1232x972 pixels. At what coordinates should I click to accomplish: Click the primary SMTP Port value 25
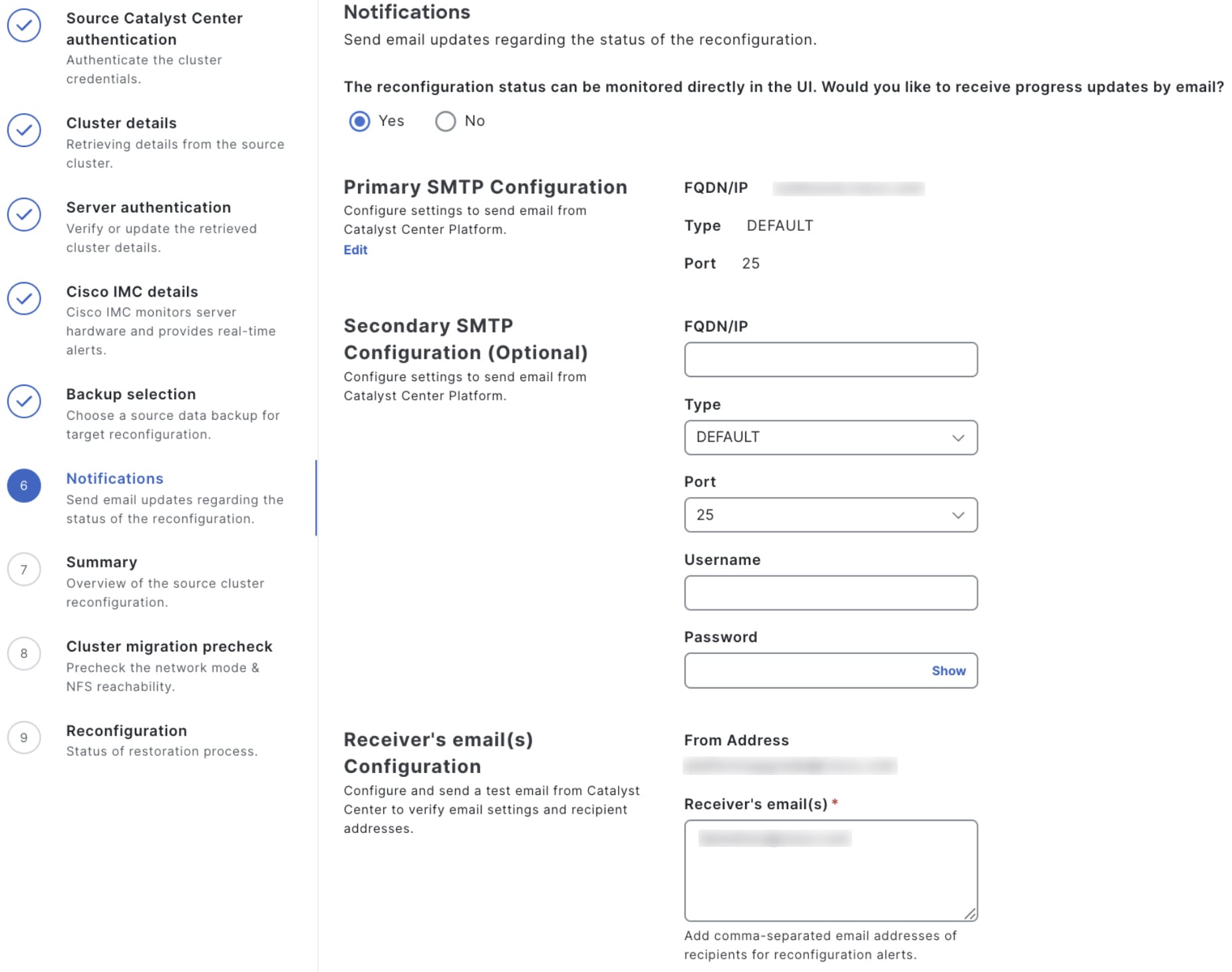[750, 263]
